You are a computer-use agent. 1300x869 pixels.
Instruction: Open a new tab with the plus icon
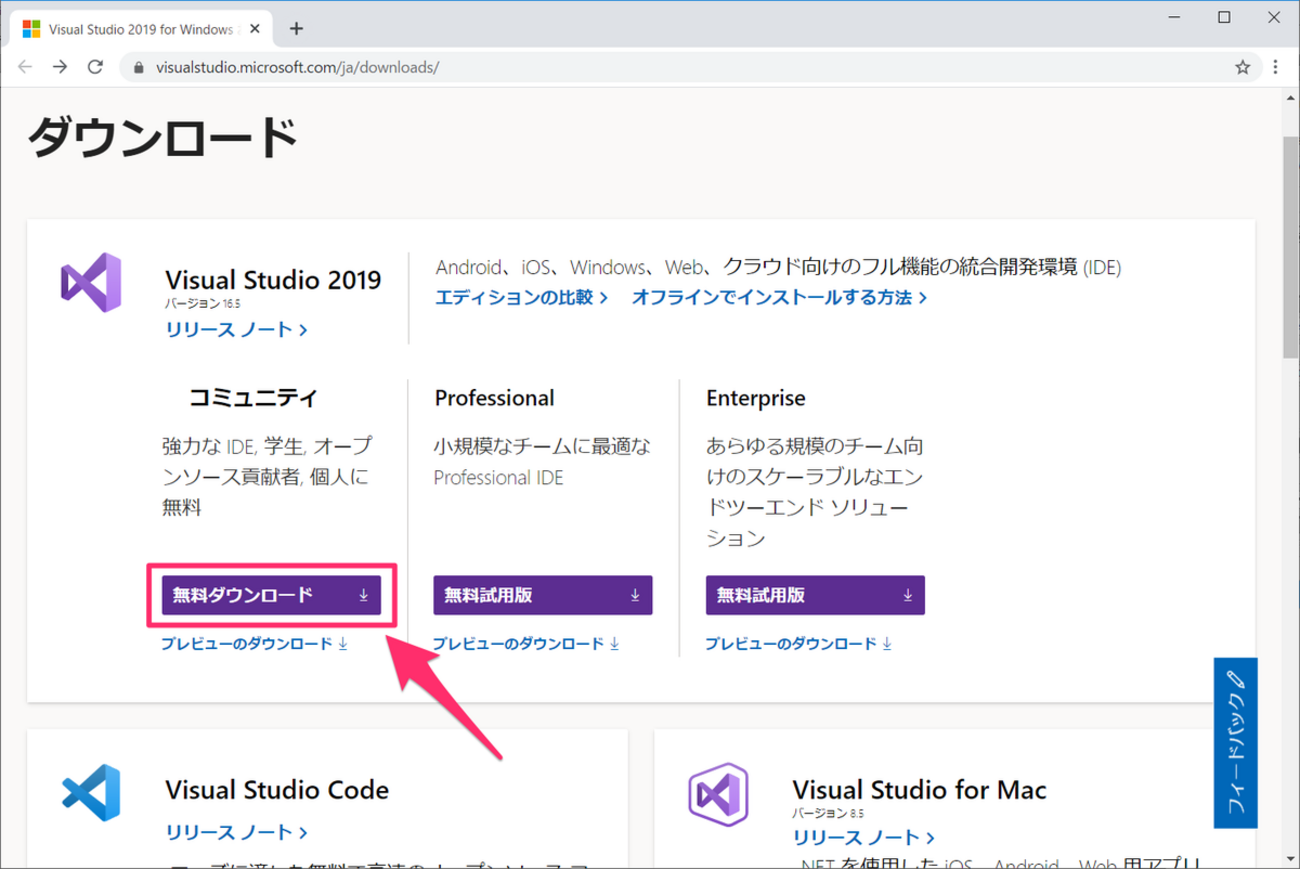tap(296, 28)
